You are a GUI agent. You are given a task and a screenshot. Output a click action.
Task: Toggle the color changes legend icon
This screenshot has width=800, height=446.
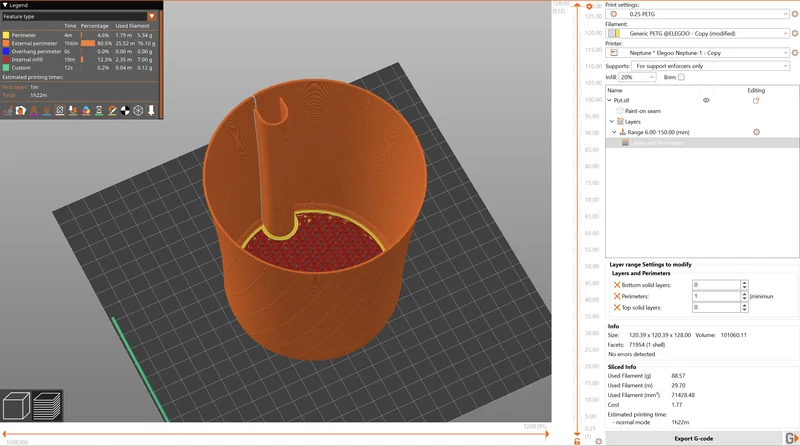coord(86,110)
